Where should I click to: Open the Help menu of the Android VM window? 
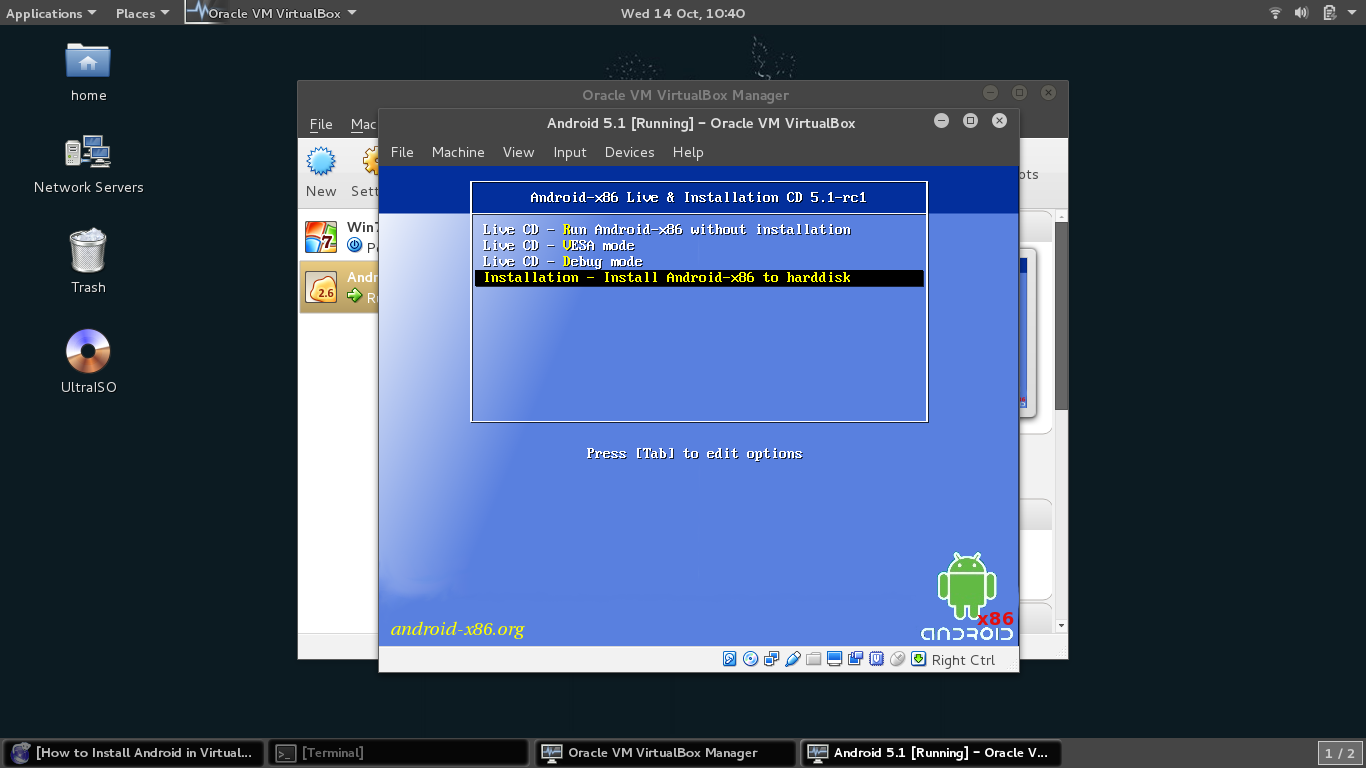688,152
